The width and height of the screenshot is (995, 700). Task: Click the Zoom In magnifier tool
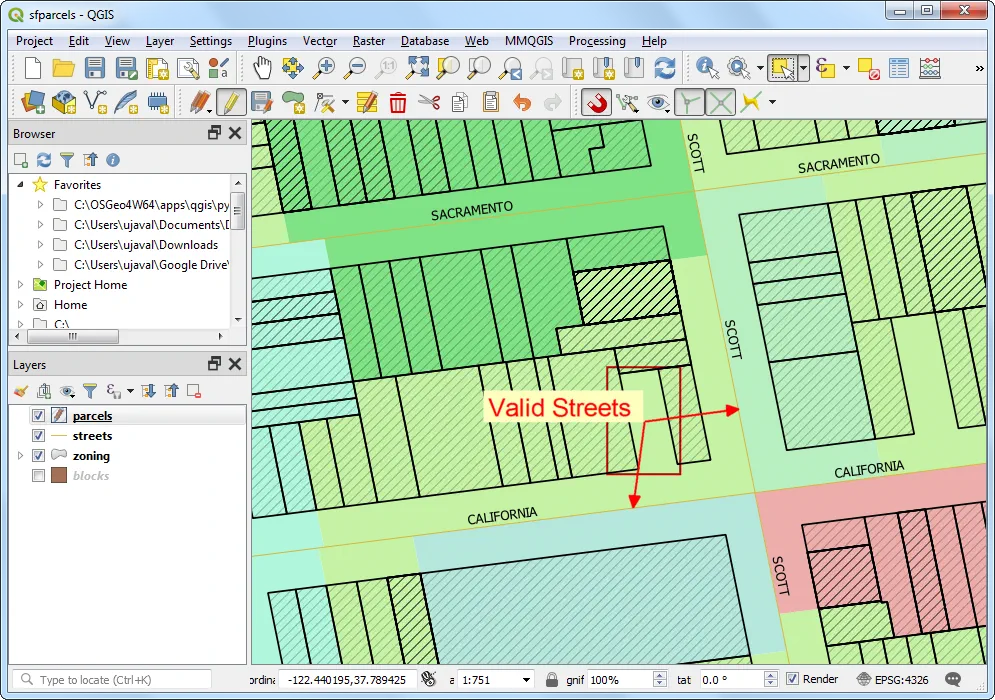coord(324,67)
